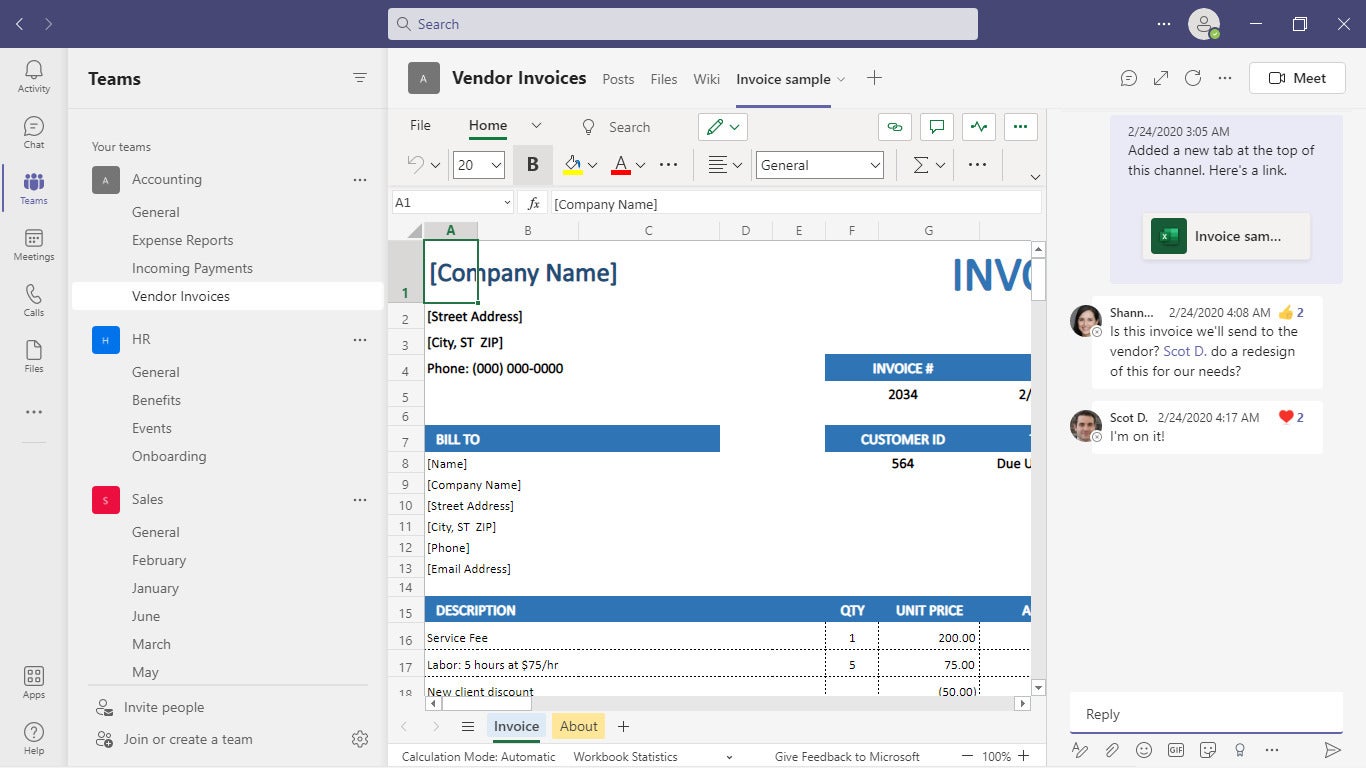This screenshot has width=1366, height=768.
Task: Open fill color dropdown arrow
Action: (593, 165)
